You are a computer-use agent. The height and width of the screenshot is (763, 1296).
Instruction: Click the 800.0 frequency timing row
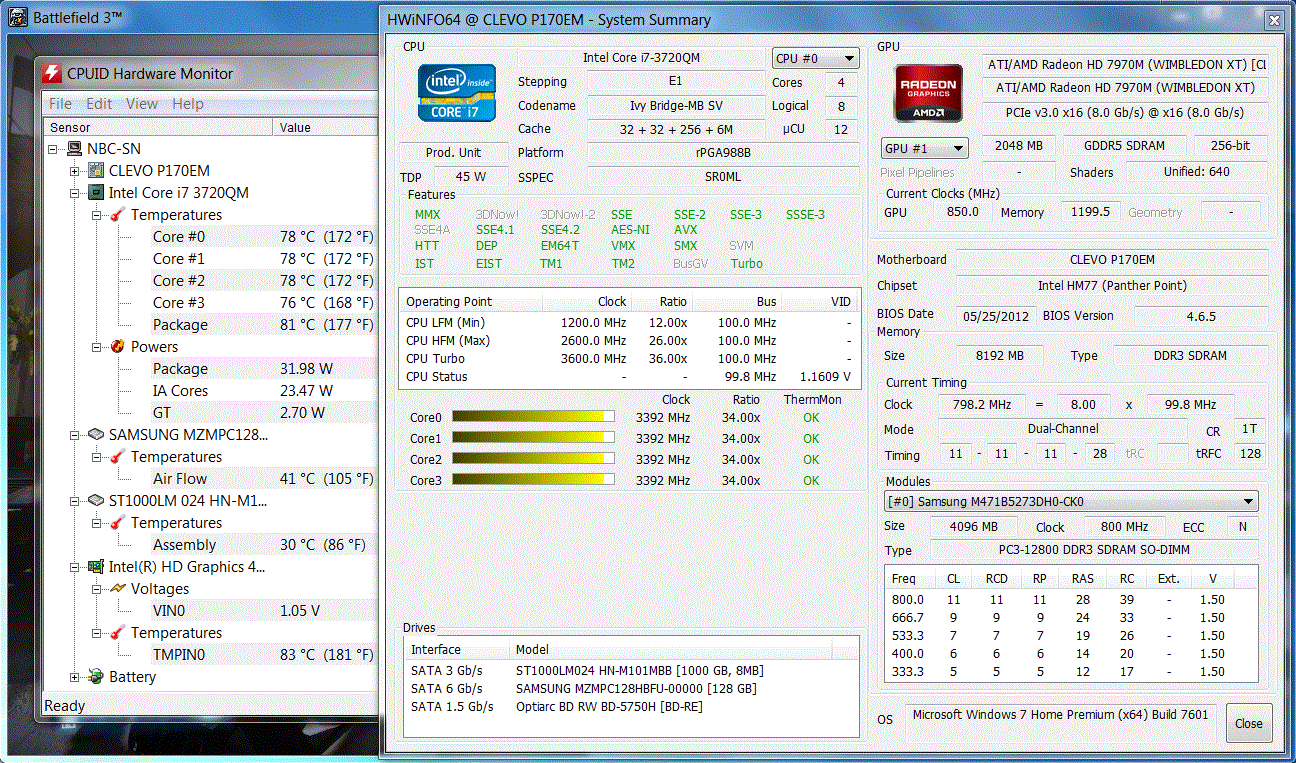pyautogui.click(x=1071, y=599)
